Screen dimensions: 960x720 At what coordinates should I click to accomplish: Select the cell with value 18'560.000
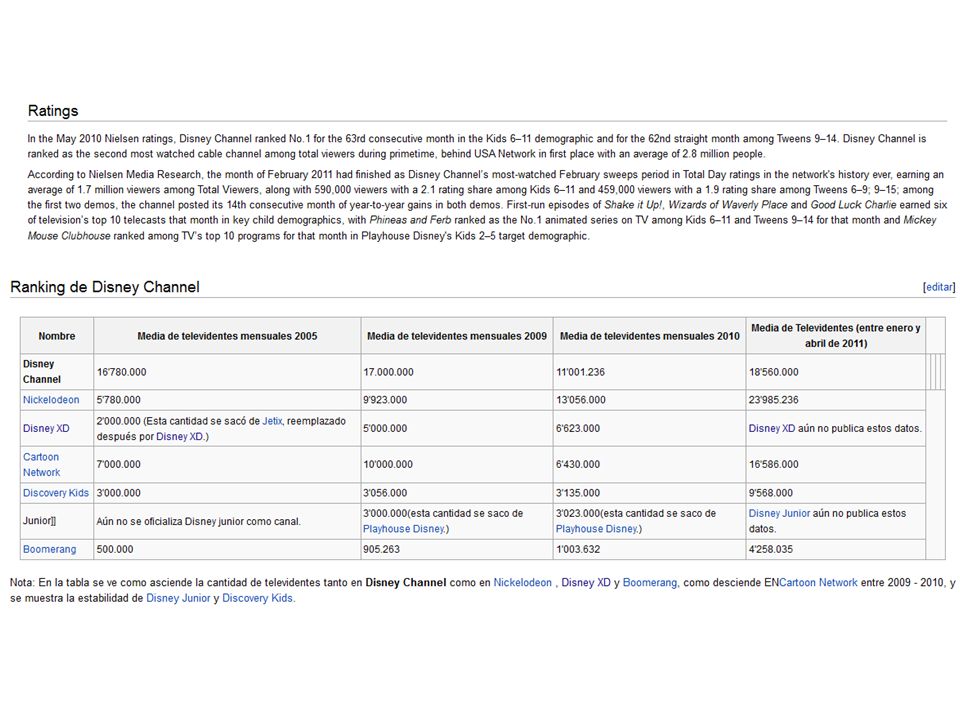pos(836,372)
